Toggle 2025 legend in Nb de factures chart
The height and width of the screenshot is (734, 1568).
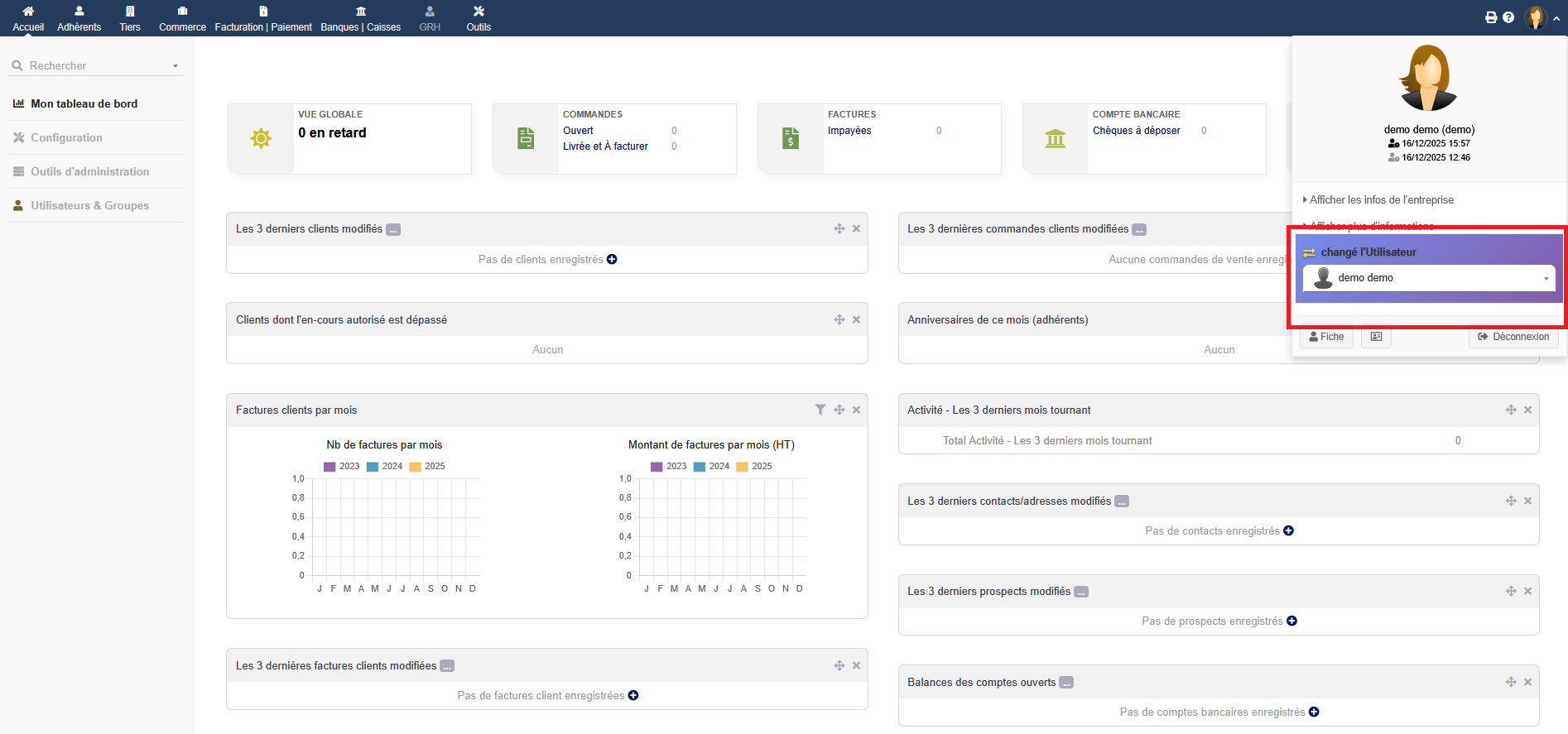427,466
